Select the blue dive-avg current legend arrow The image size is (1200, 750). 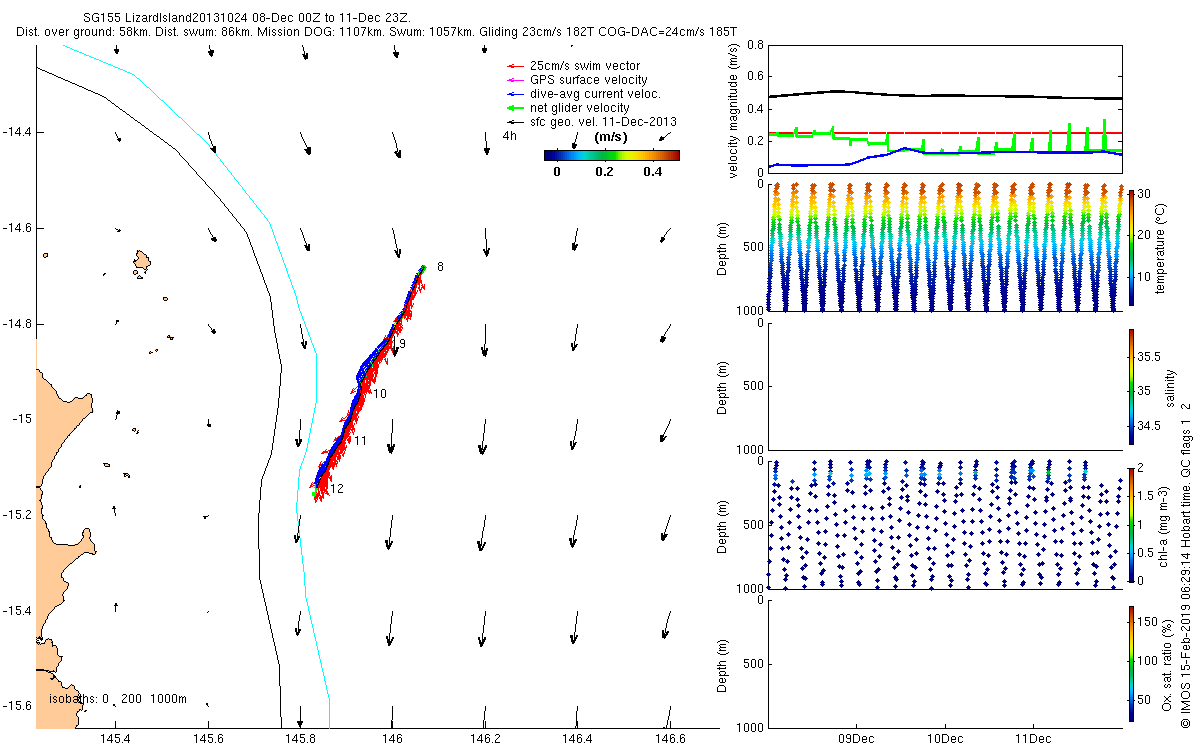click(516, 94)
